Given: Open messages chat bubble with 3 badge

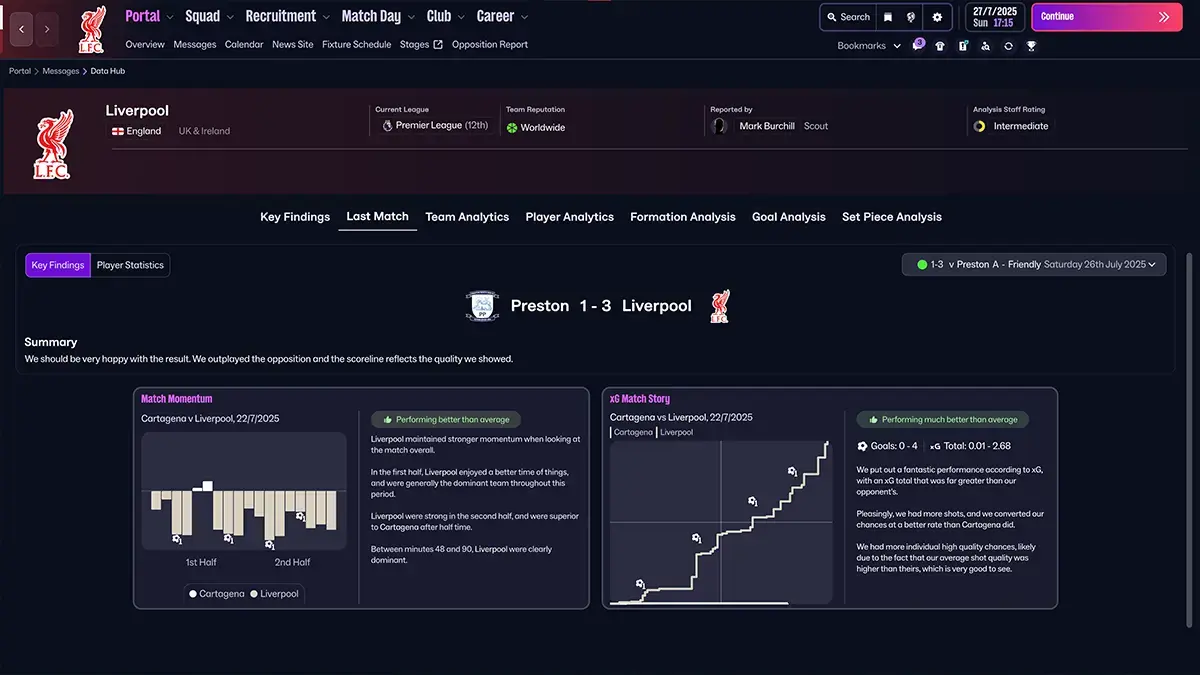Looking at the screenshot, I should tap(917, 46).
